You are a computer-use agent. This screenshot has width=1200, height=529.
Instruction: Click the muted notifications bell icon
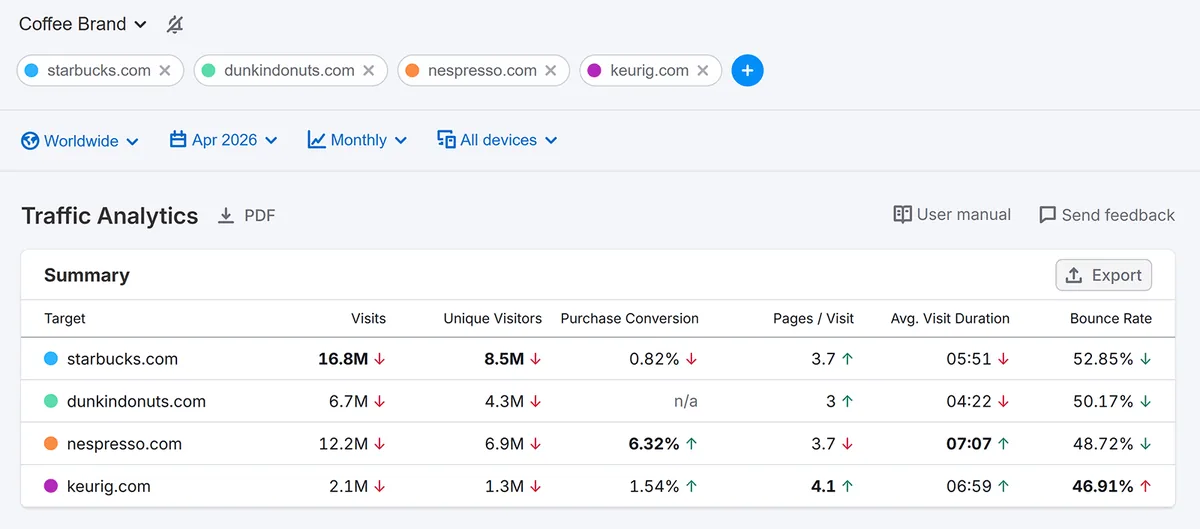pyautogui.click(x=175, y=24)
